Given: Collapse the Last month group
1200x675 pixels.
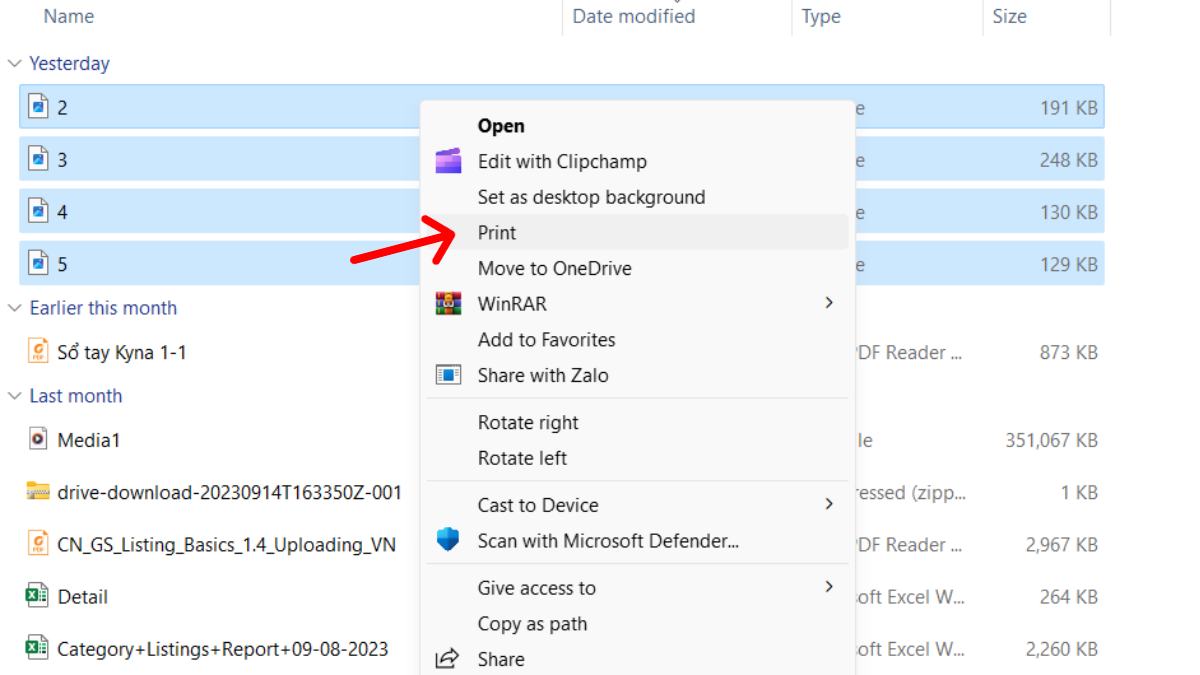Looking at the screenshot, I should [x=14, y=396].
